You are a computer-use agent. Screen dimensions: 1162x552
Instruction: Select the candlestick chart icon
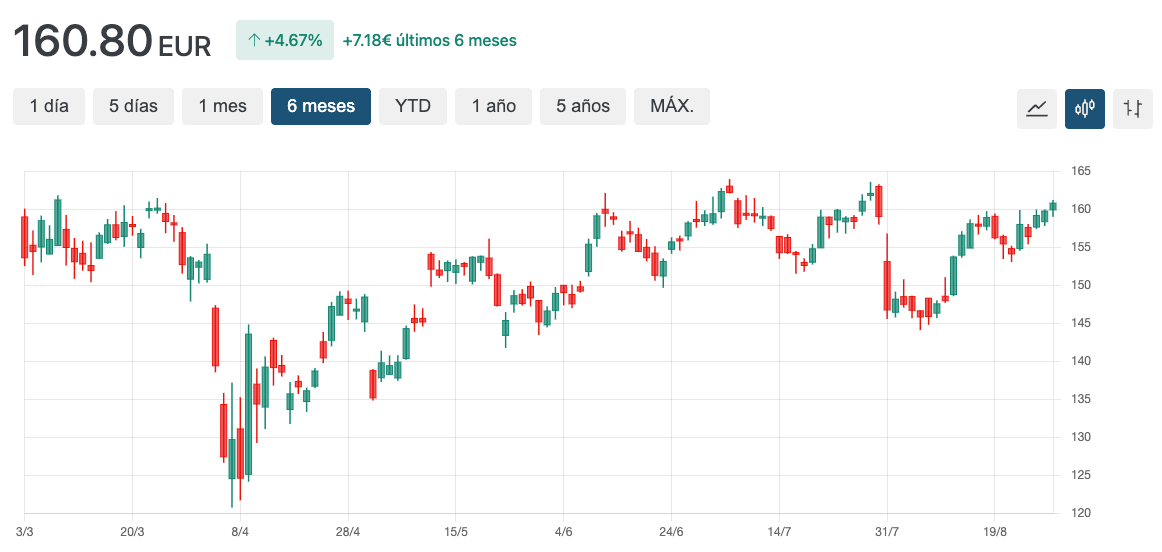(1084, 108)
